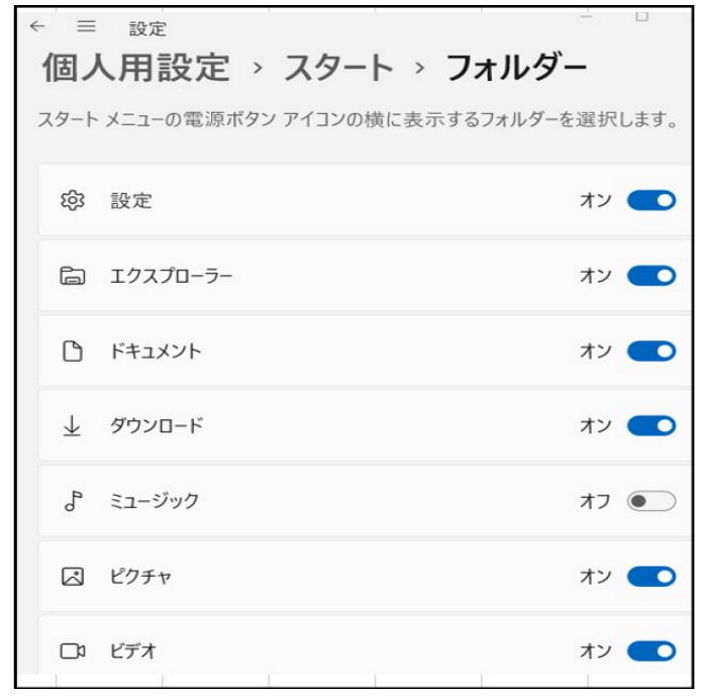
Task: Click the gear icon for 設定
Action: pyautogui.click(x=71, y=201)
